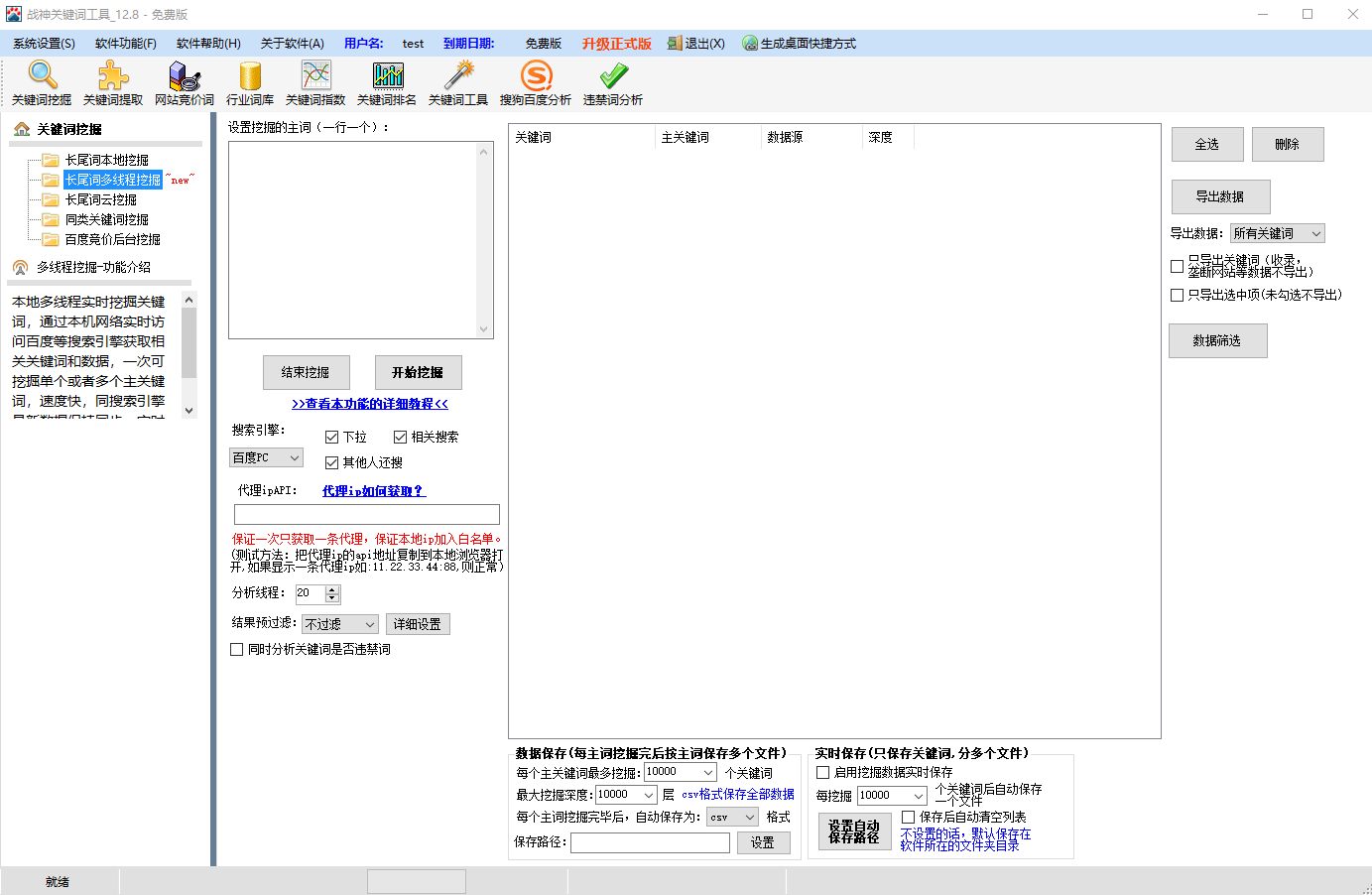Open the 系统设置(S) menu
Image resolution: width=1372 pixels, height=895 pixels.
coord(44,44)
